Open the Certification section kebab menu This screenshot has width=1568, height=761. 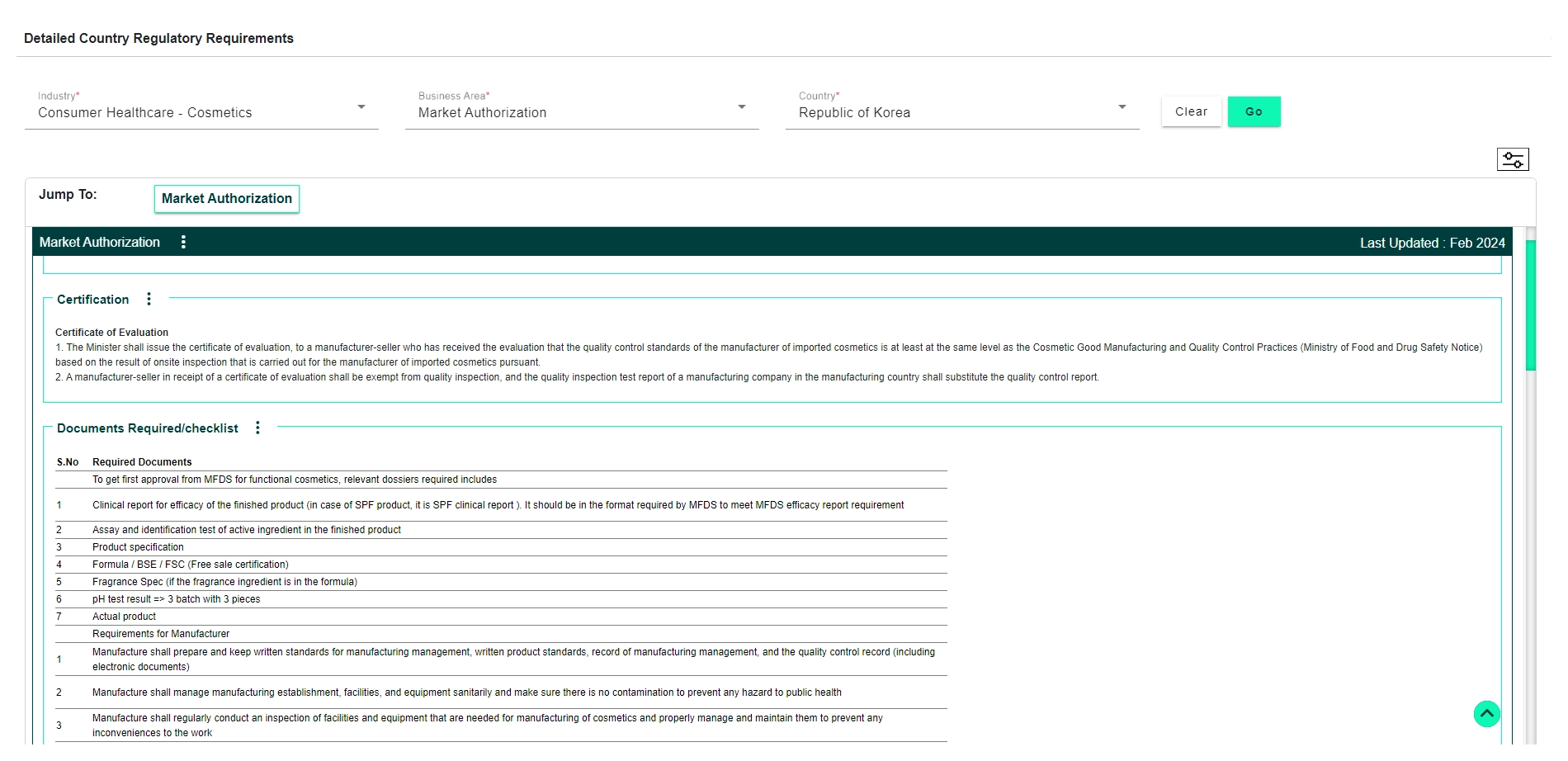coord(149,299)
